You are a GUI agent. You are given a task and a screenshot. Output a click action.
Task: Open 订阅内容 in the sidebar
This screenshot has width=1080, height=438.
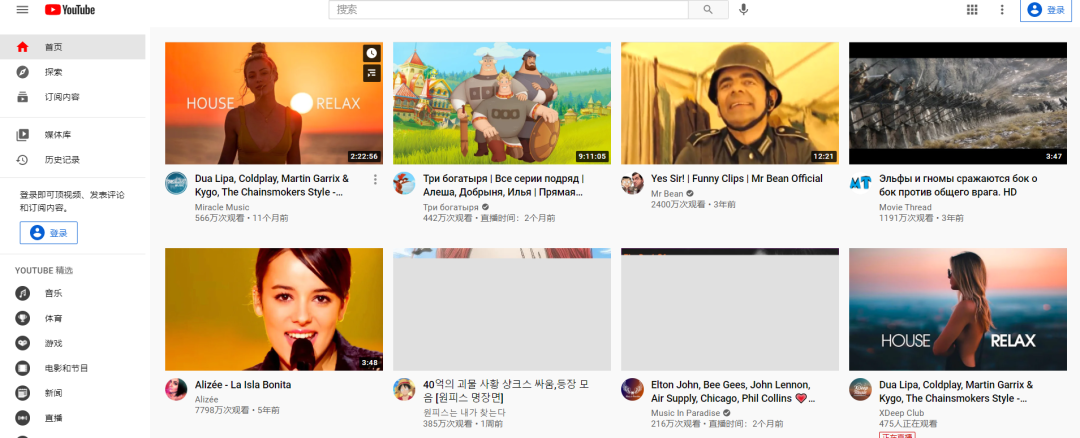click(x=72, y=97)
